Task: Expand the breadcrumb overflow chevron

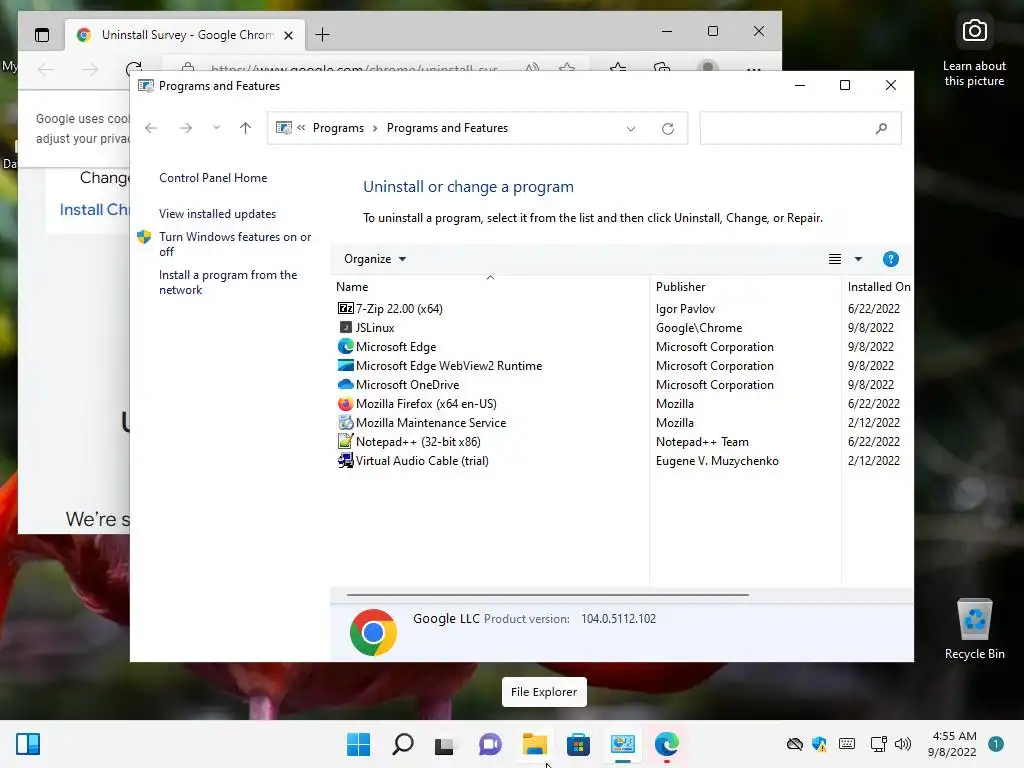Action: click(x=301, y=128)
